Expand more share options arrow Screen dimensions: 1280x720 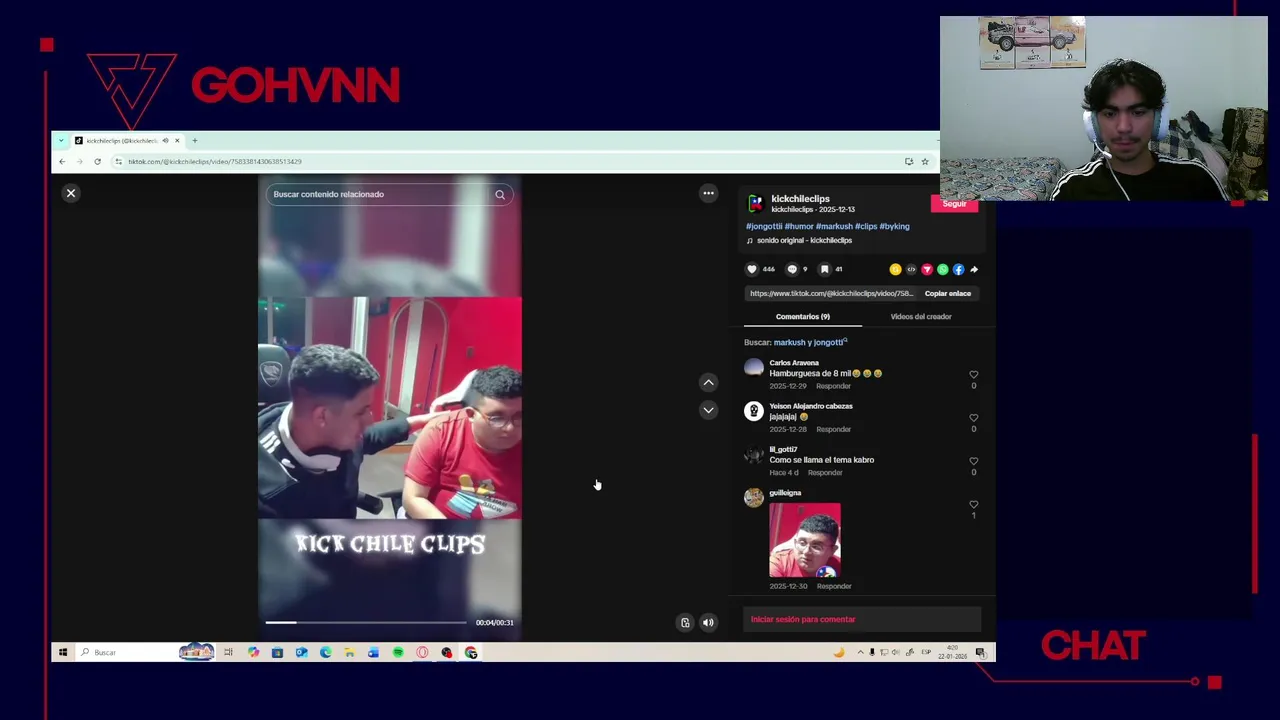pos(974,269)
